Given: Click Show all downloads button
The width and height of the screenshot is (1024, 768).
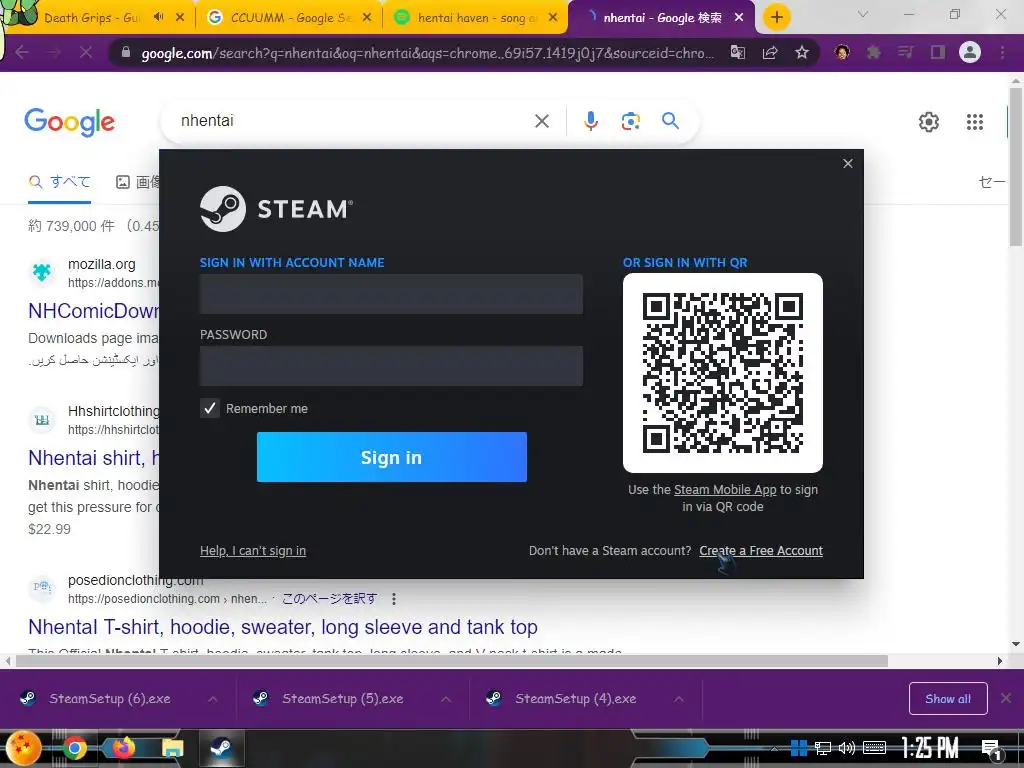Looking at the screenshot, I should 948,699.
